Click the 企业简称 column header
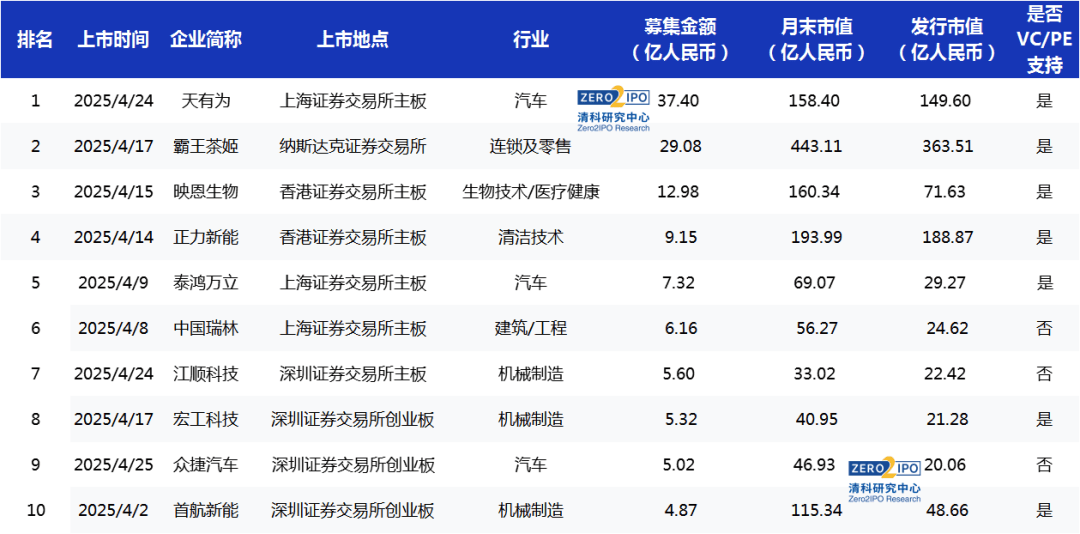1080x534 pixels. pos(205,39)
